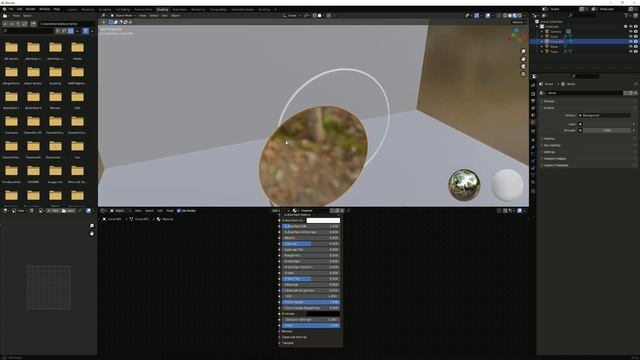Toggle the Use Nodes checkbox

point(178,211)
